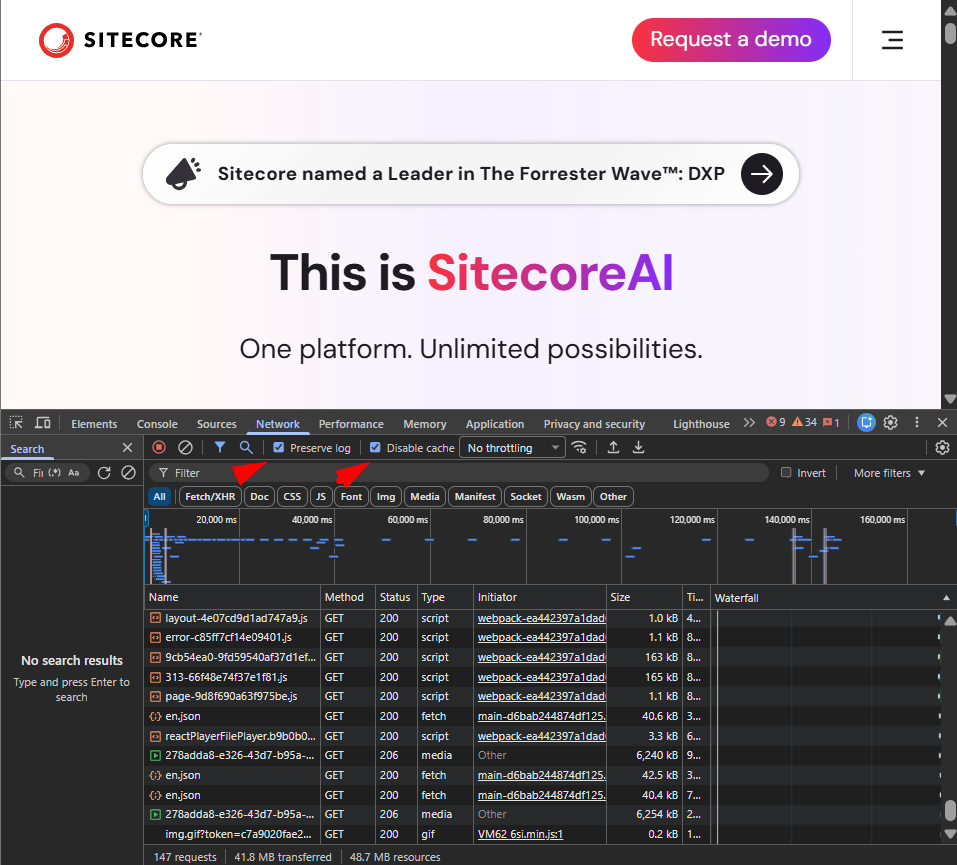Expand the More filters dropdown
The width and height of the screenshot is (957, 865).
pyautogui.click(x=889, y=473)
